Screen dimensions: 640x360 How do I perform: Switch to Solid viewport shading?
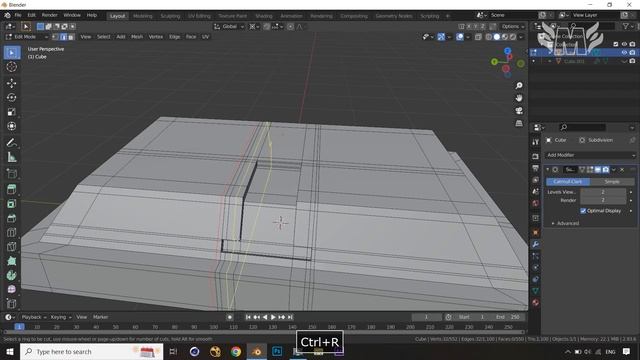[497, 37]
